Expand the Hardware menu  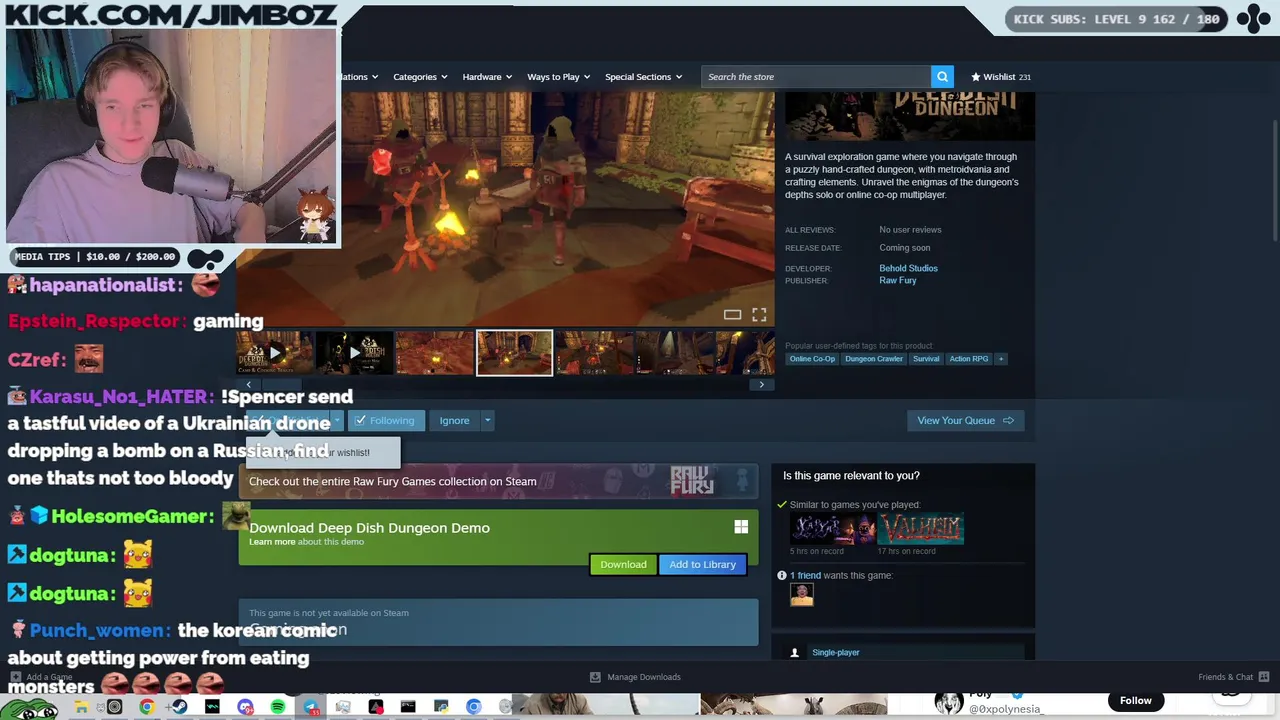487,77
